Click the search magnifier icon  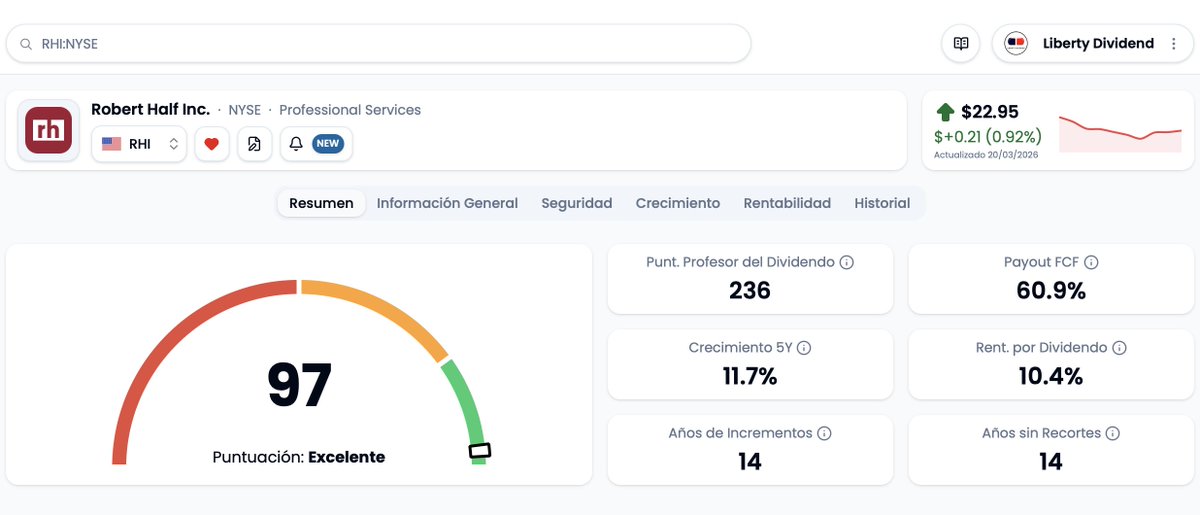point(26,44)
